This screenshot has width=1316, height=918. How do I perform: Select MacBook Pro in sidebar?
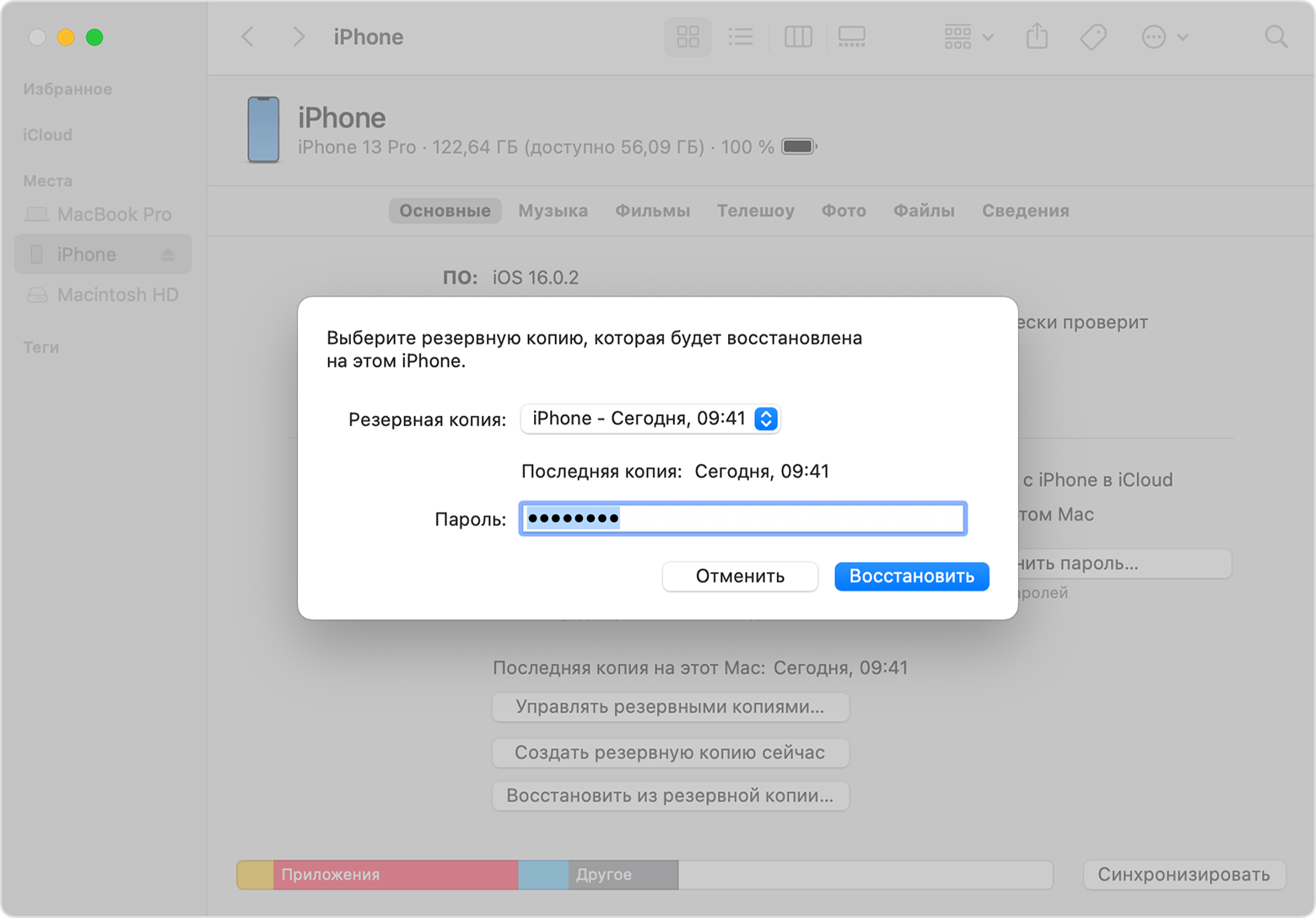click(x=103, y=214)
